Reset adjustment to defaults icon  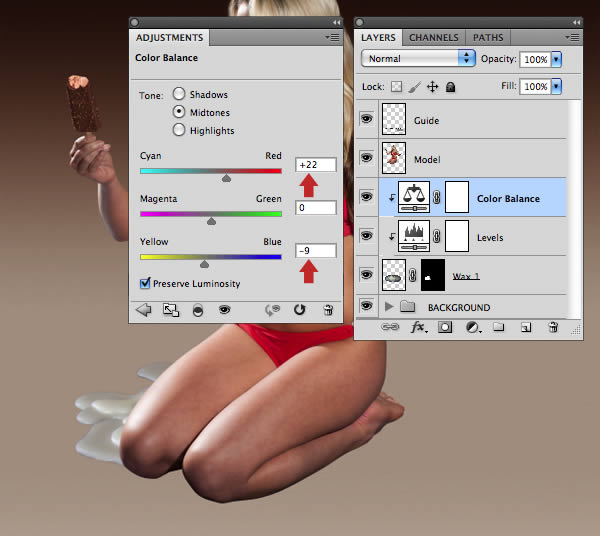tap(300, 310)
